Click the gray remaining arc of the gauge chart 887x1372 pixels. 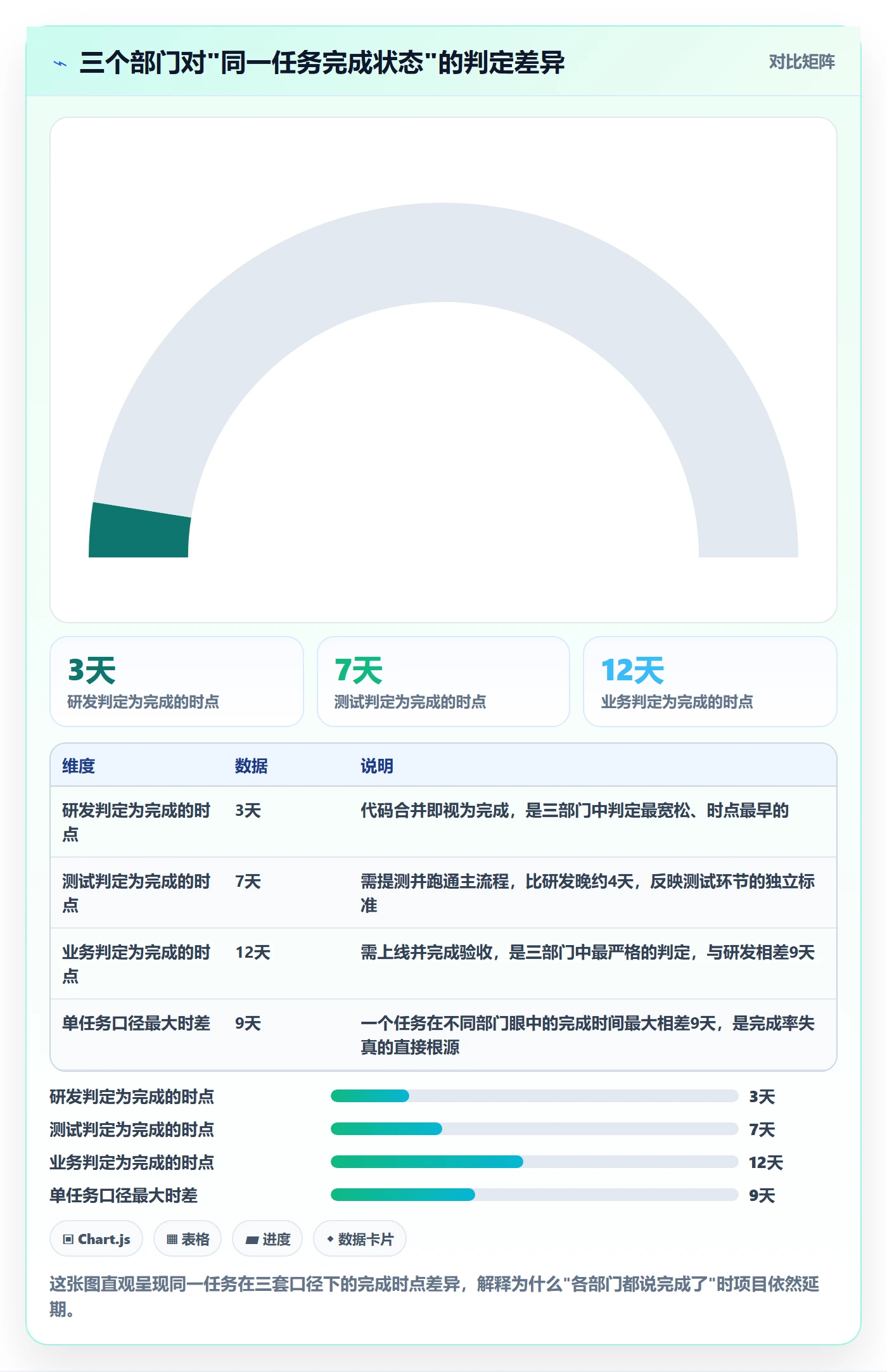coord(443,253)
